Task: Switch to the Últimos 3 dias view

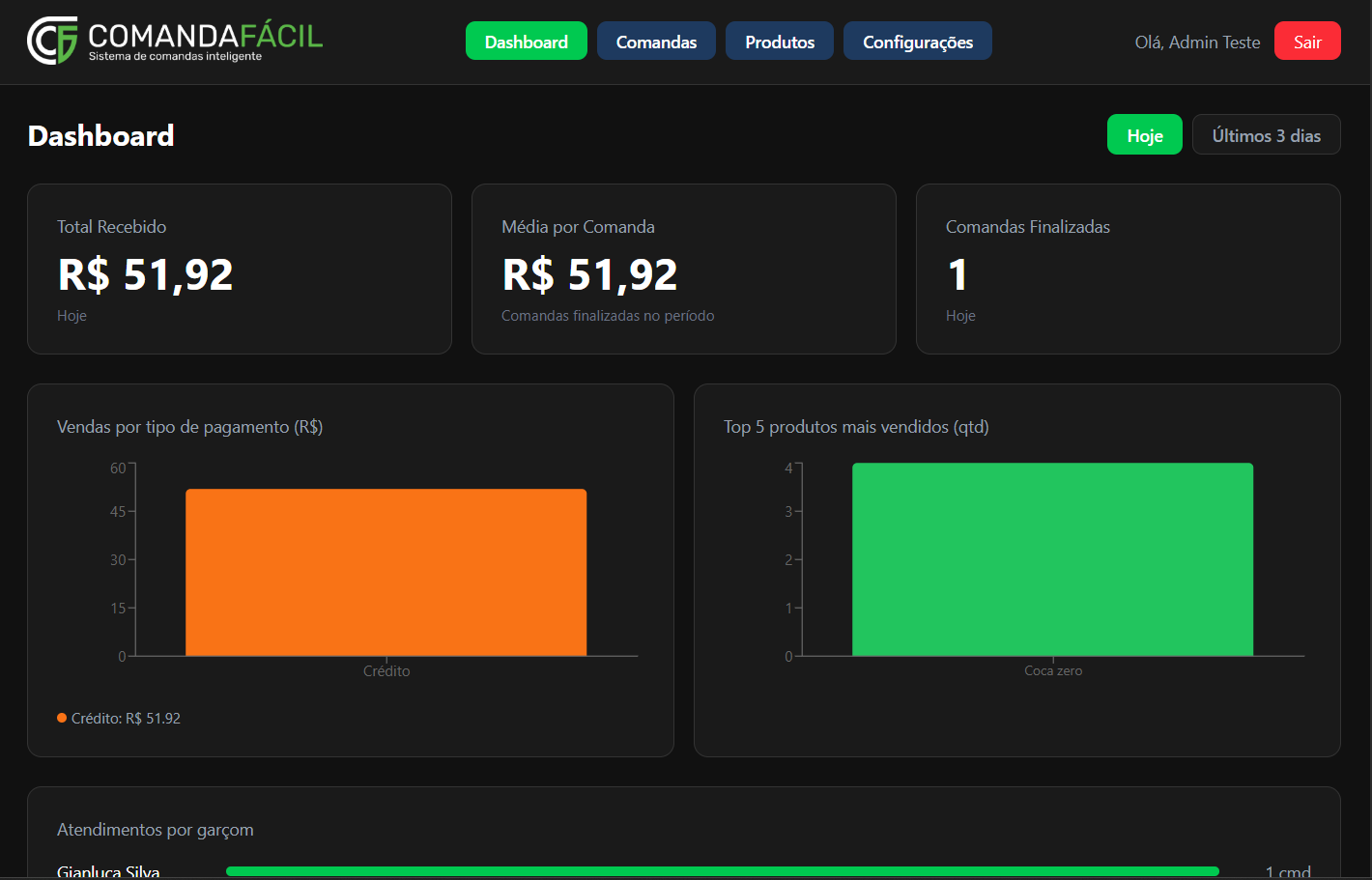Action: pyautogui.click(x=1266, y=134)
